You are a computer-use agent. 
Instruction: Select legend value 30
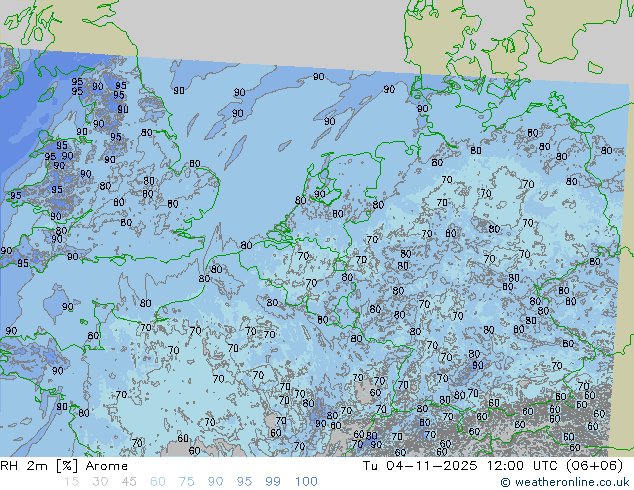(x=100, y=482)
